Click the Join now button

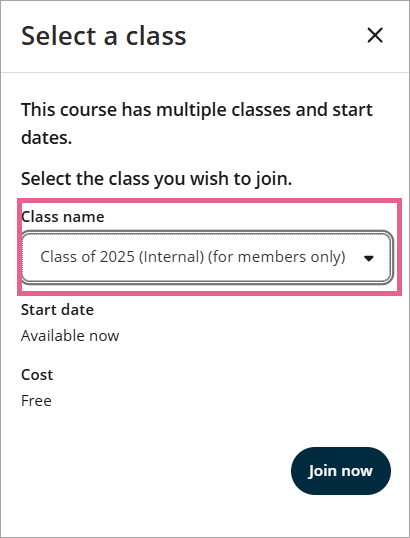(x=341, y=471)
